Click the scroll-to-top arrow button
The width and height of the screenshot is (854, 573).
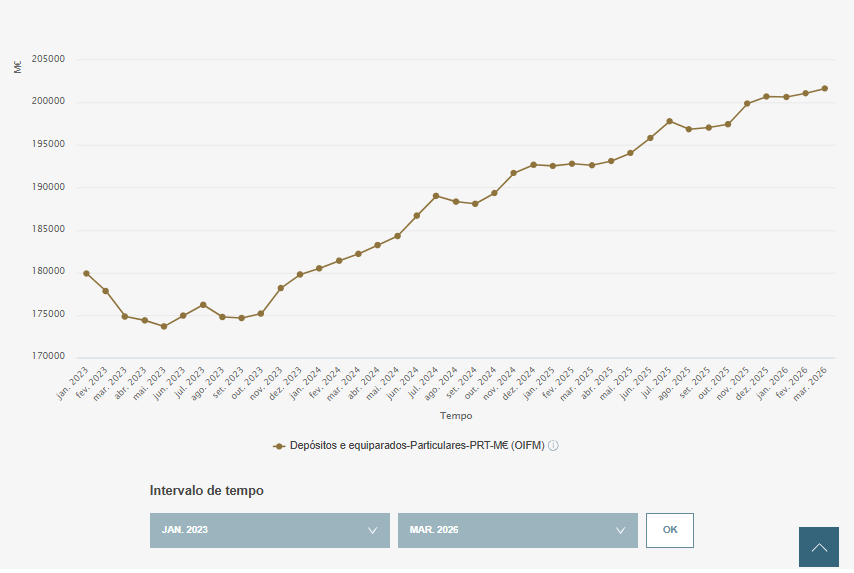click(819, 547)
